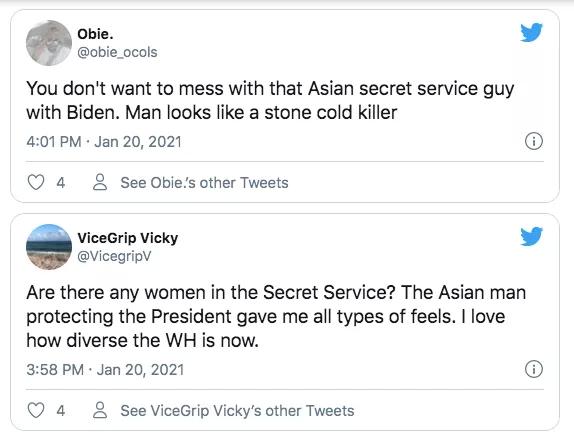Like Obie's tweet with the heart icon
Image resolution: width=574 pixels, height=441 pixels.
point(36,182)
